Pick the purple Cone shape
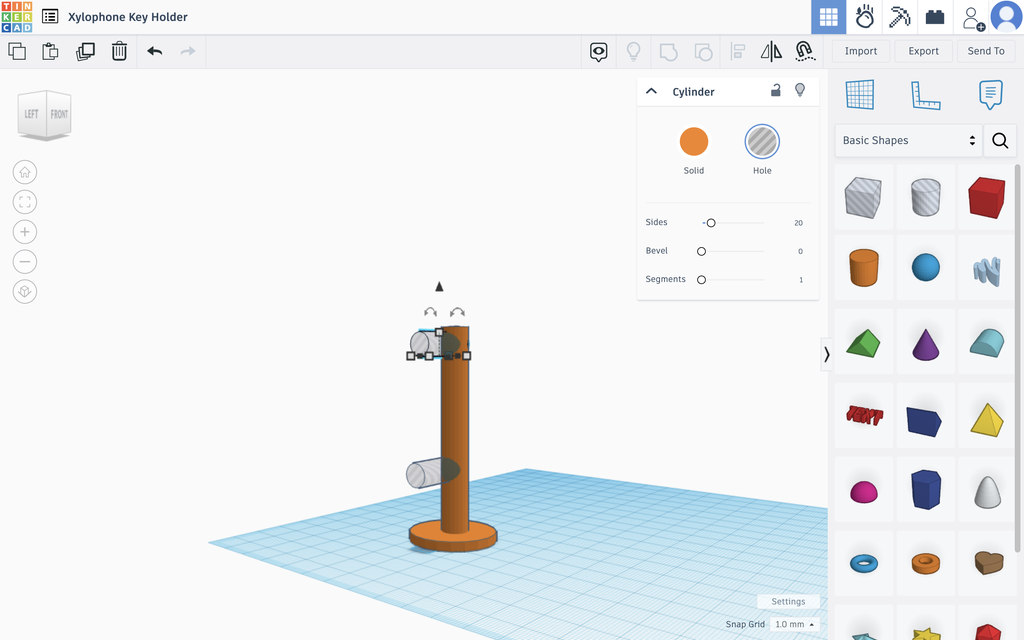 point(925,344)
